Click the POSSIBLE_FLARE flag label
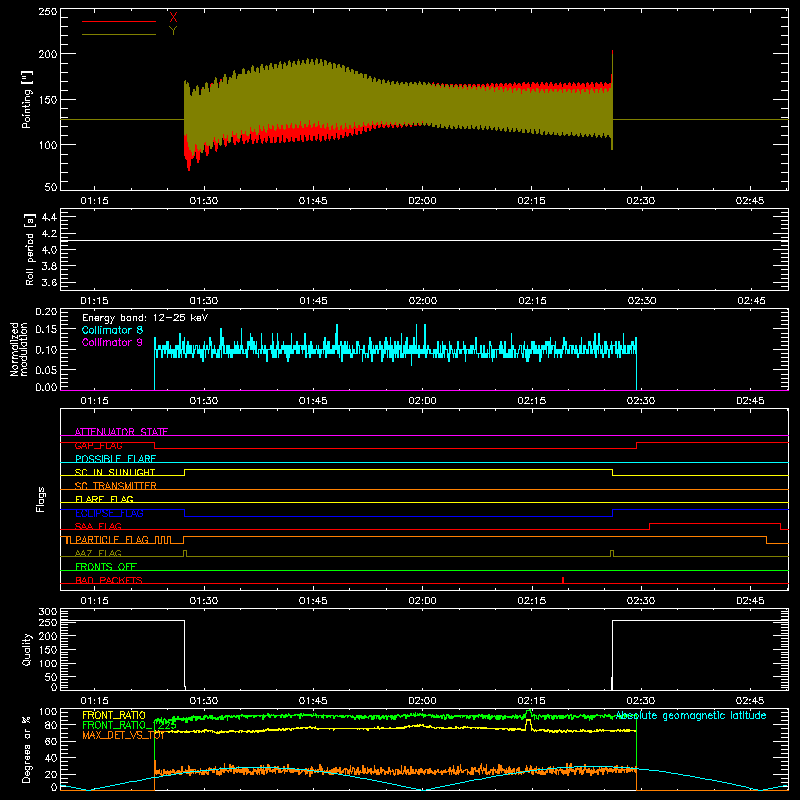This screenshot has height=800, width=800. [x=115, y=459]
